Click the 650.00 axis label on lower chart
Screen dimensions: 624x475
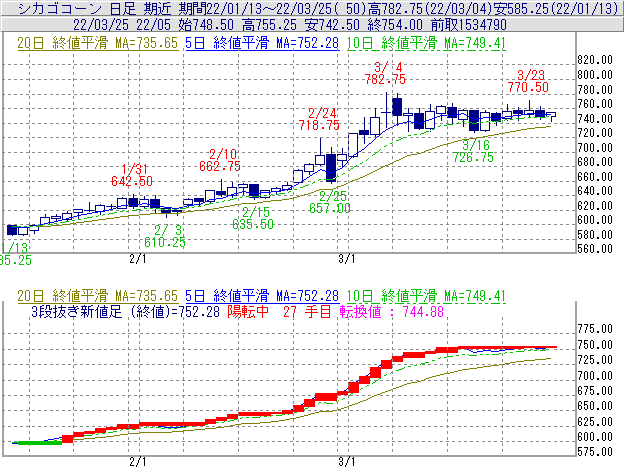[595, 406]
